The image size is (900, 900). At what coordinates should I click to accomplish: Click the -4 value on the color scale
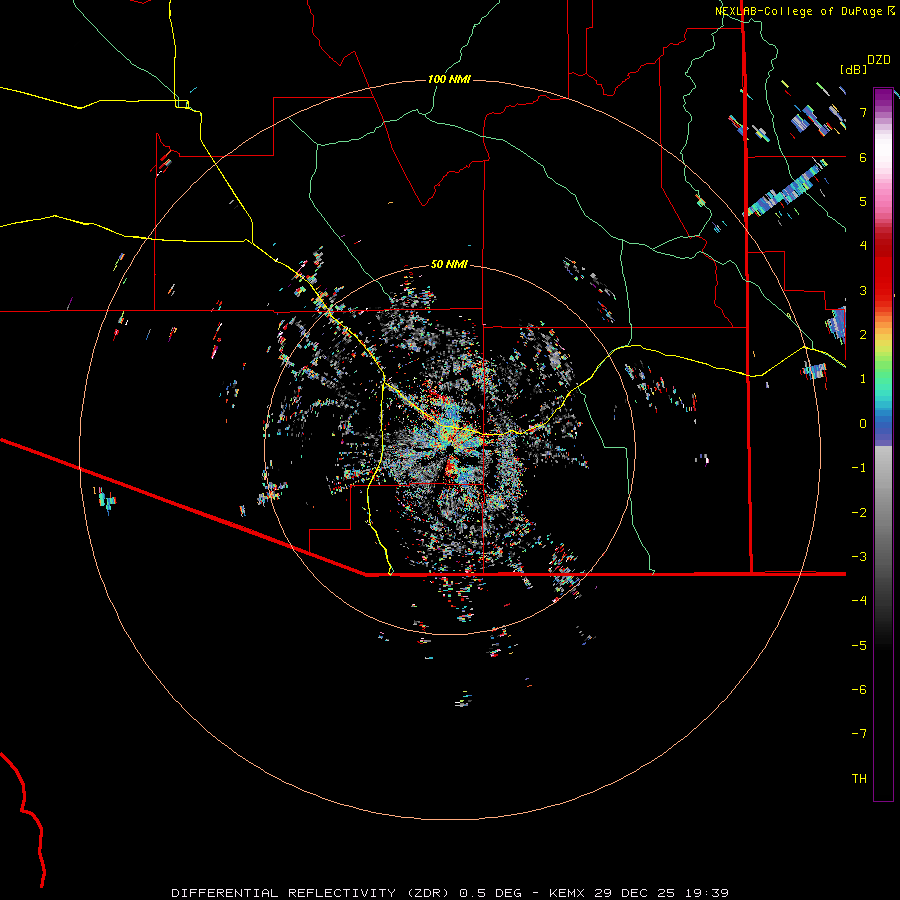(x=859, y=601)
